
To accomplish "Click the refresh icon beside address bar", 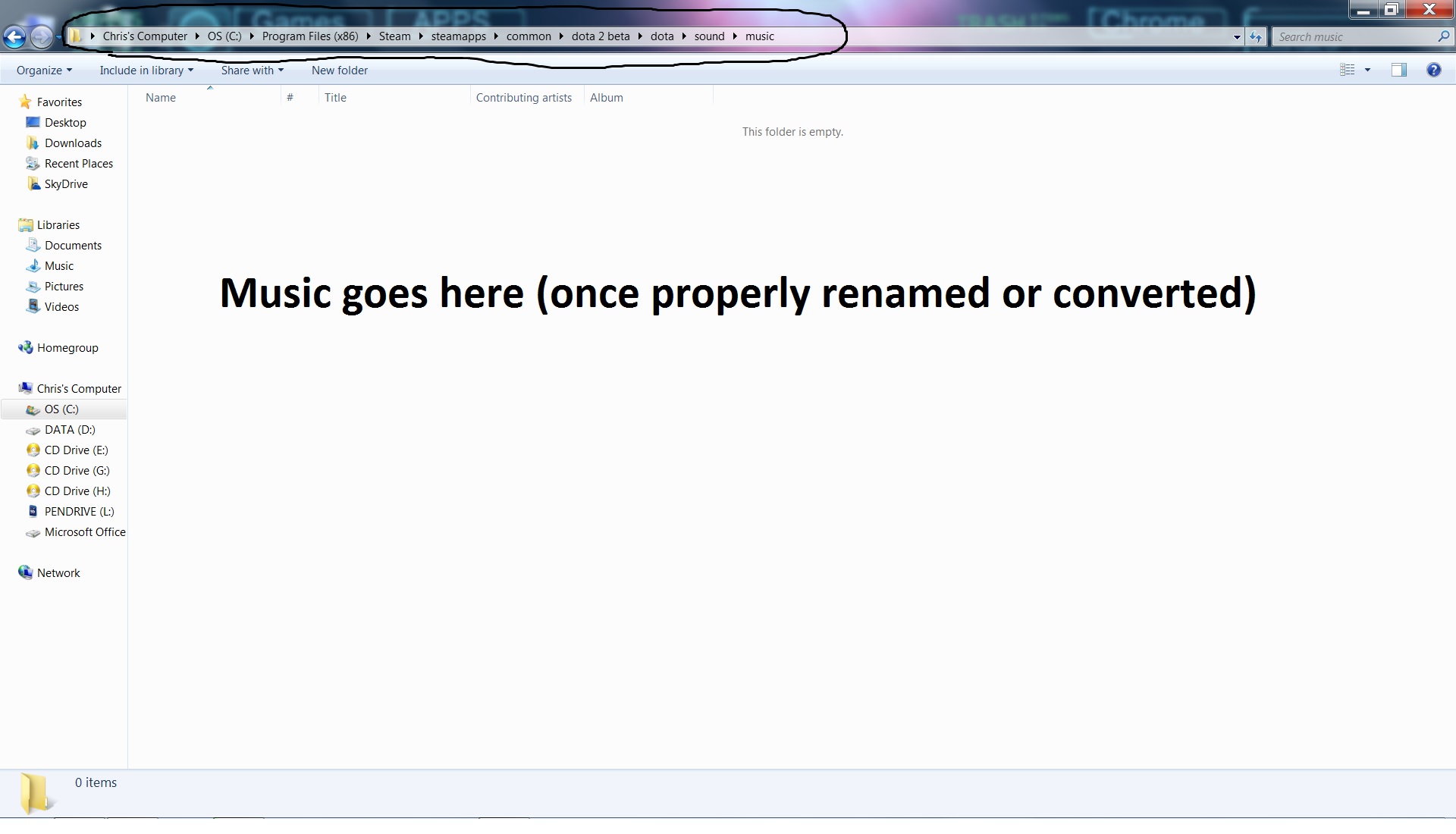I will [1256, 36].
